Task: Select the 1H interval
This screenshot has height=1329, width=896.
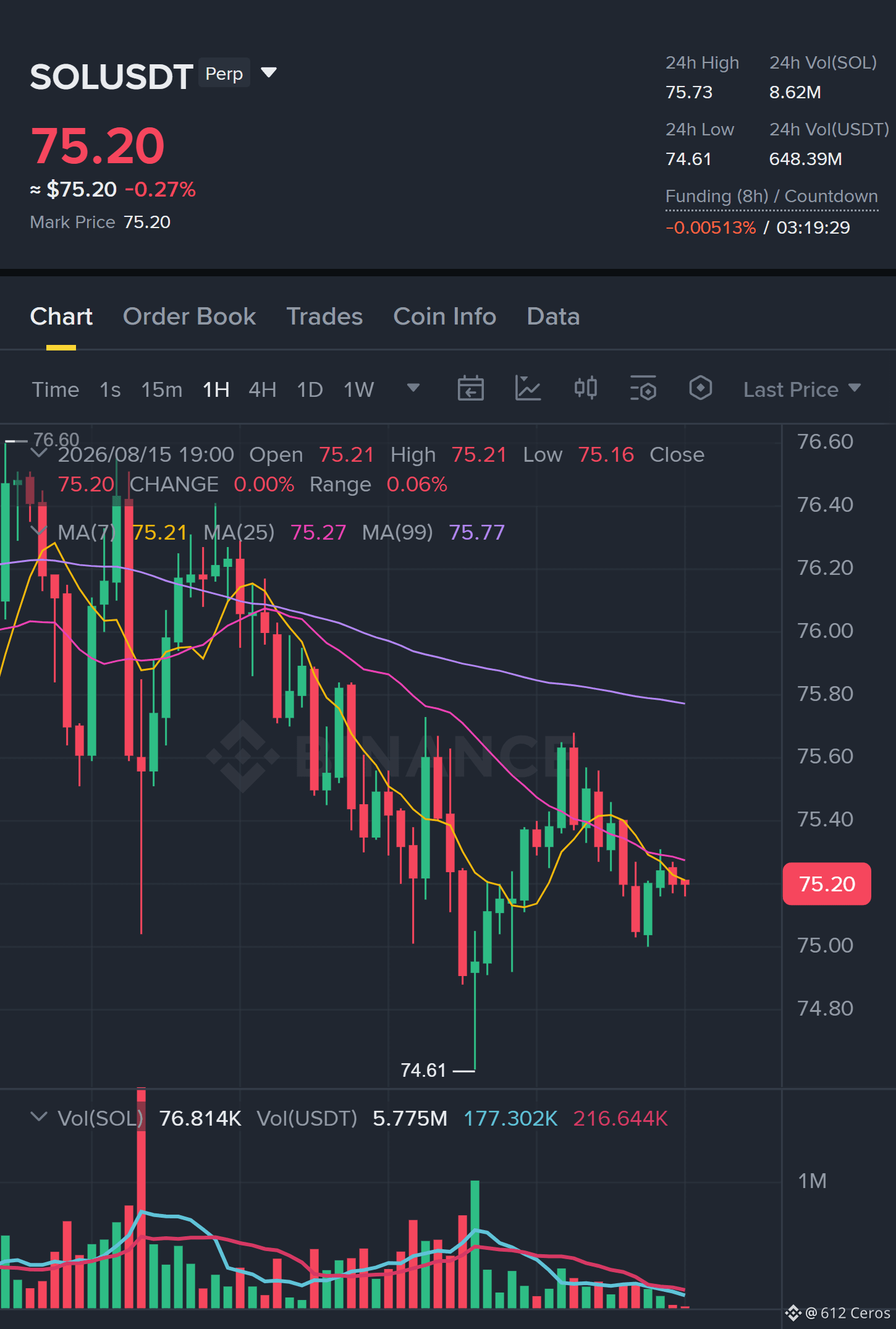Action: coord(216,389)
